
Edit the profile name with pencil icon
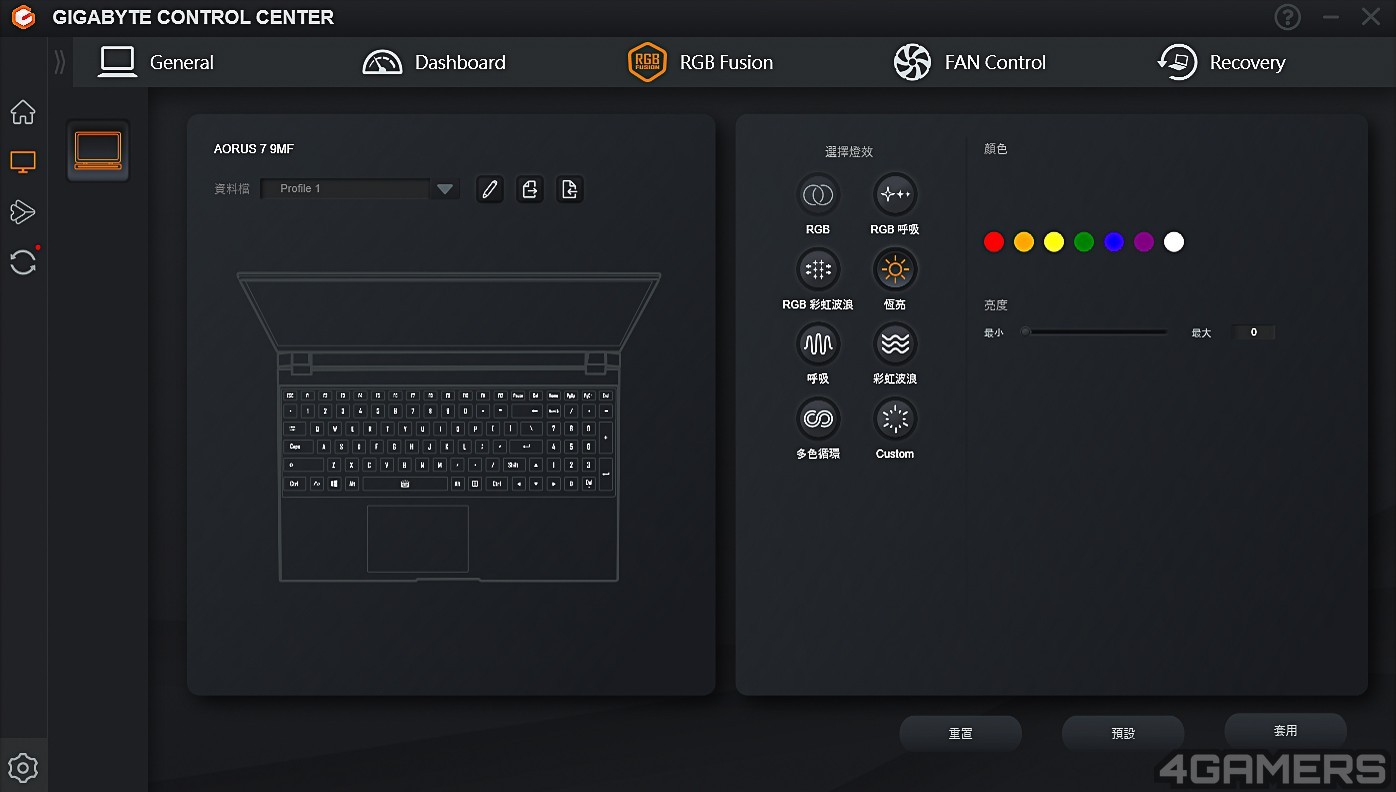coord(489,189)
